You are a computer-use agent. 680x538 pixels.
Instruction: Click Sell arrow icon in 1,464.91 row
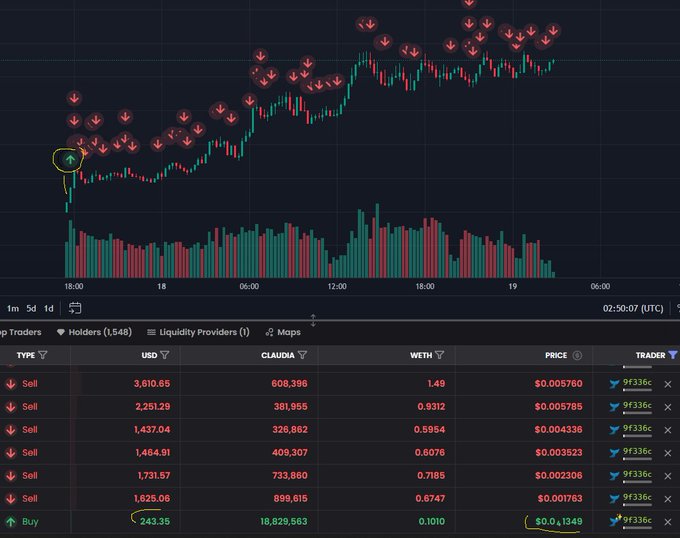coord(11,453)
